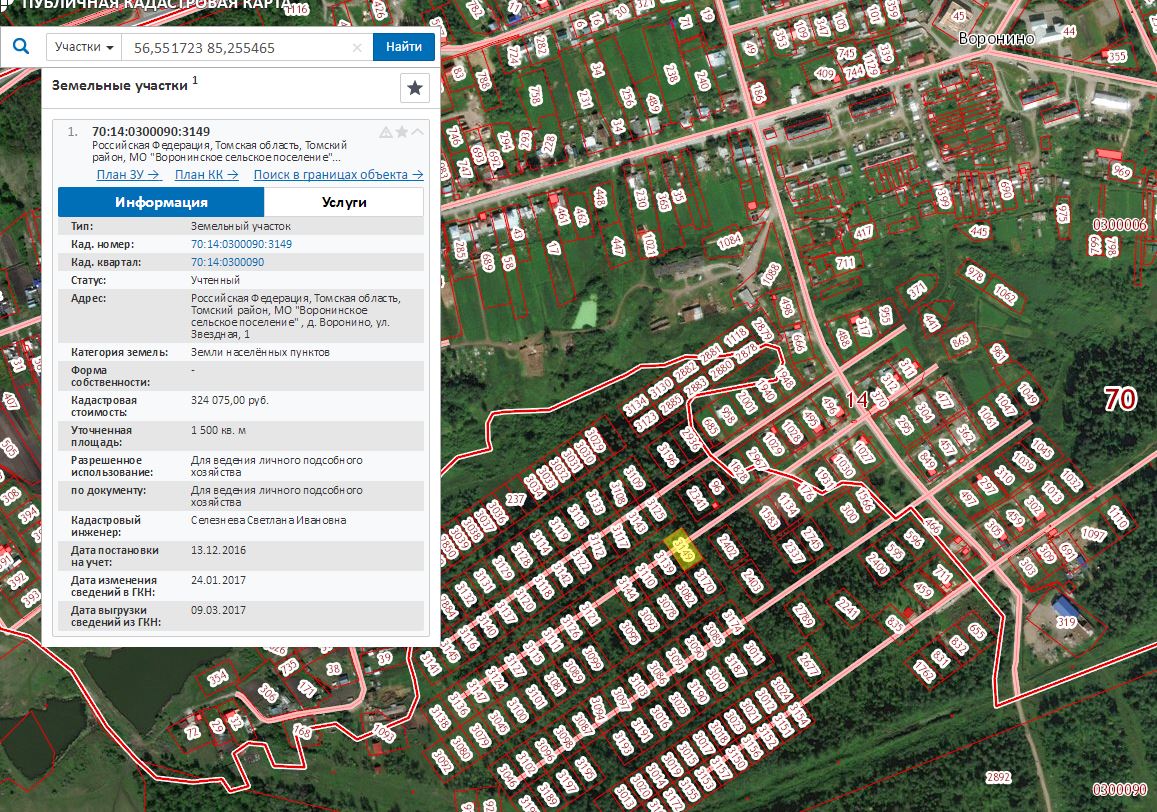Click parcel label 354 on the map
This screenshot has height=812, width=1157.
218,678
